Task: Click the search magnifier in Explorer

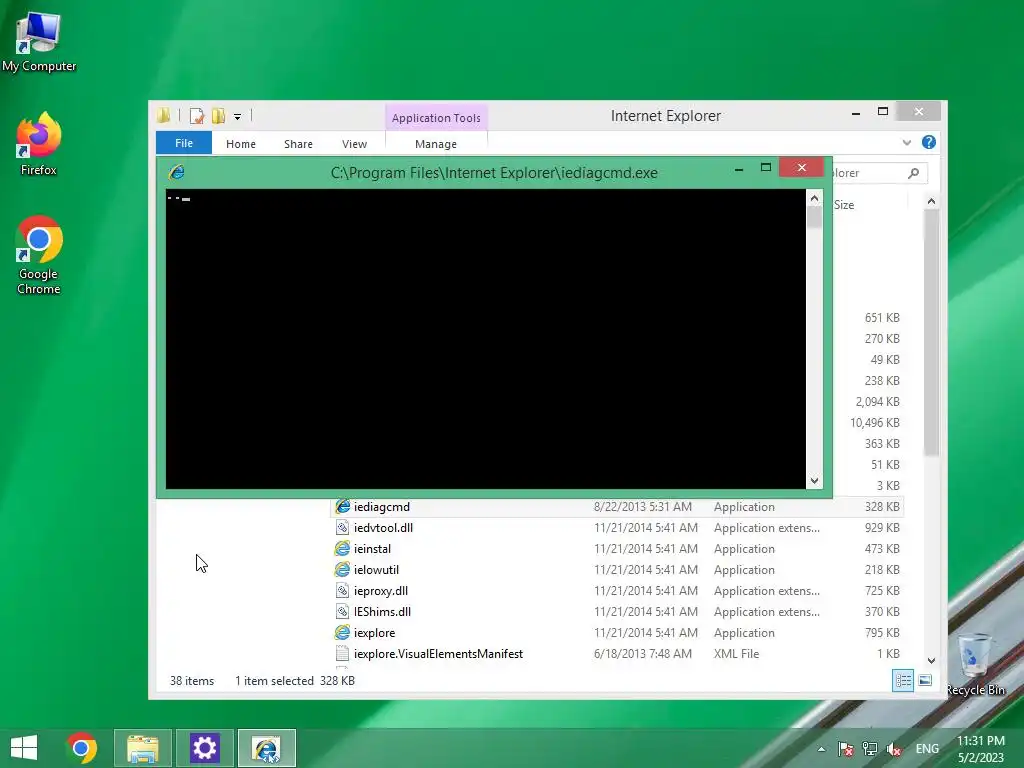Action: click(x=914, y=173)
